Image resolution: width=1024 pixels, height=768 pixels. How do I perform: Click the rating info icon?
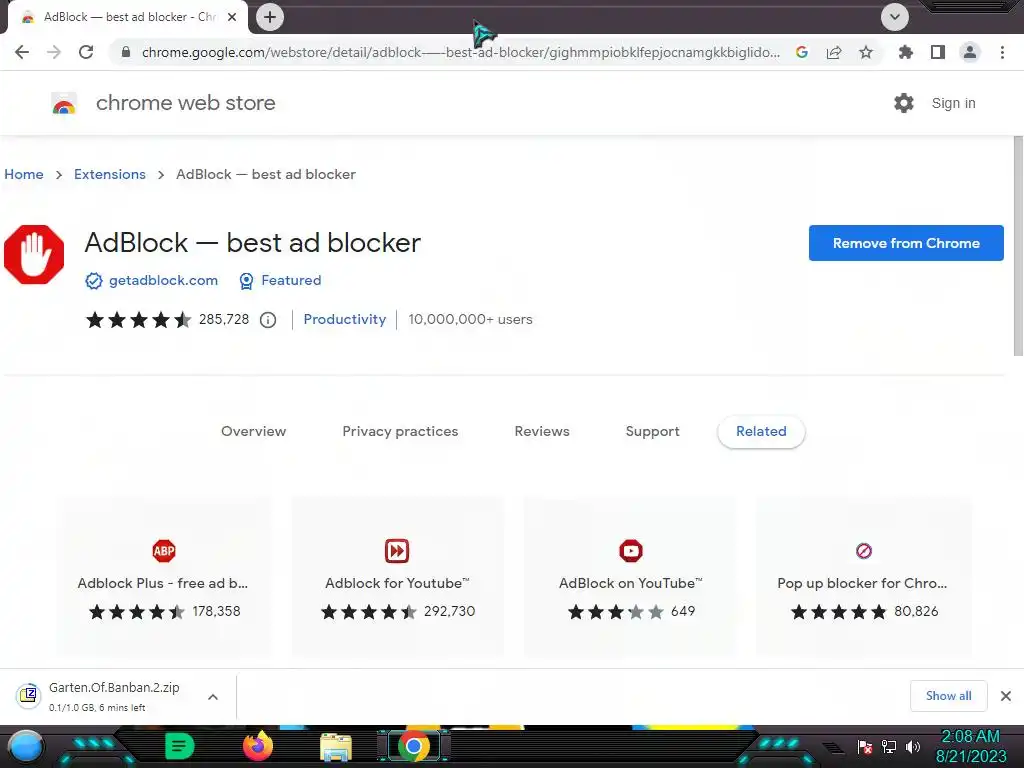(268, 320)
